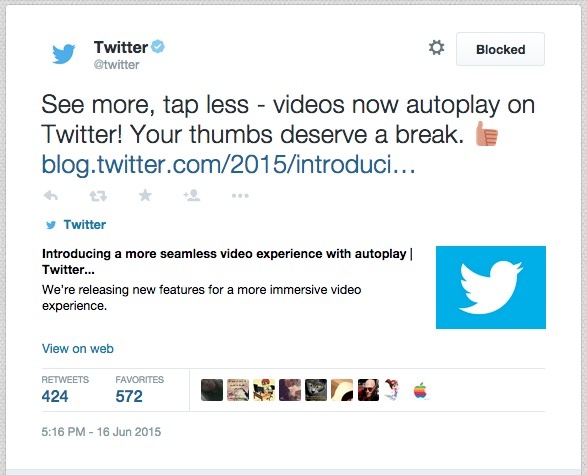
Task: Open the @twitter handle profile
Action: tap(116, 65)
